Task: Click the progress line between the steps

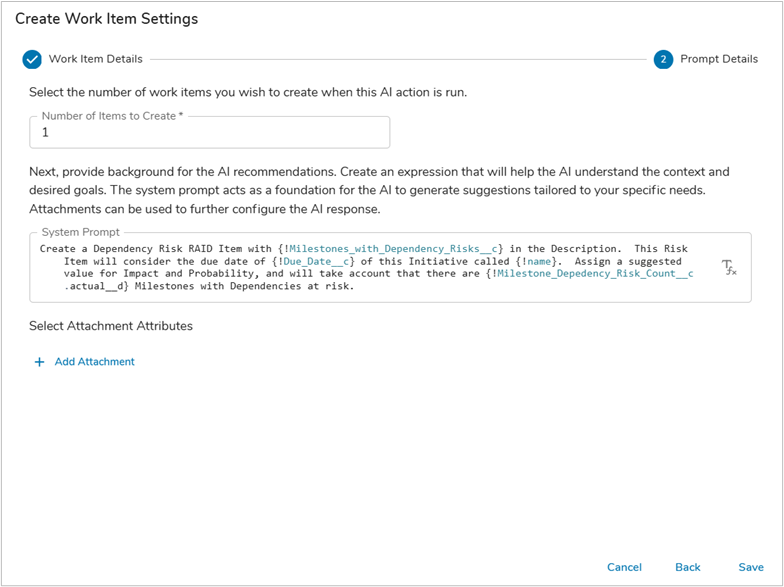Action: click(x=400, y=59)
